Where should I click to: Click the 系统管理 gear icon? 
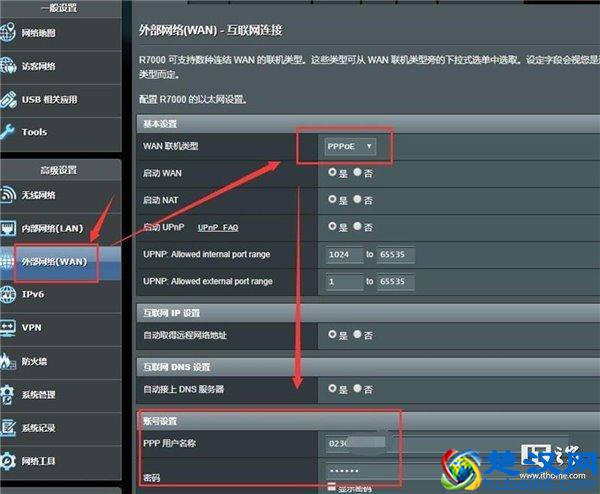tap(7, 395)
